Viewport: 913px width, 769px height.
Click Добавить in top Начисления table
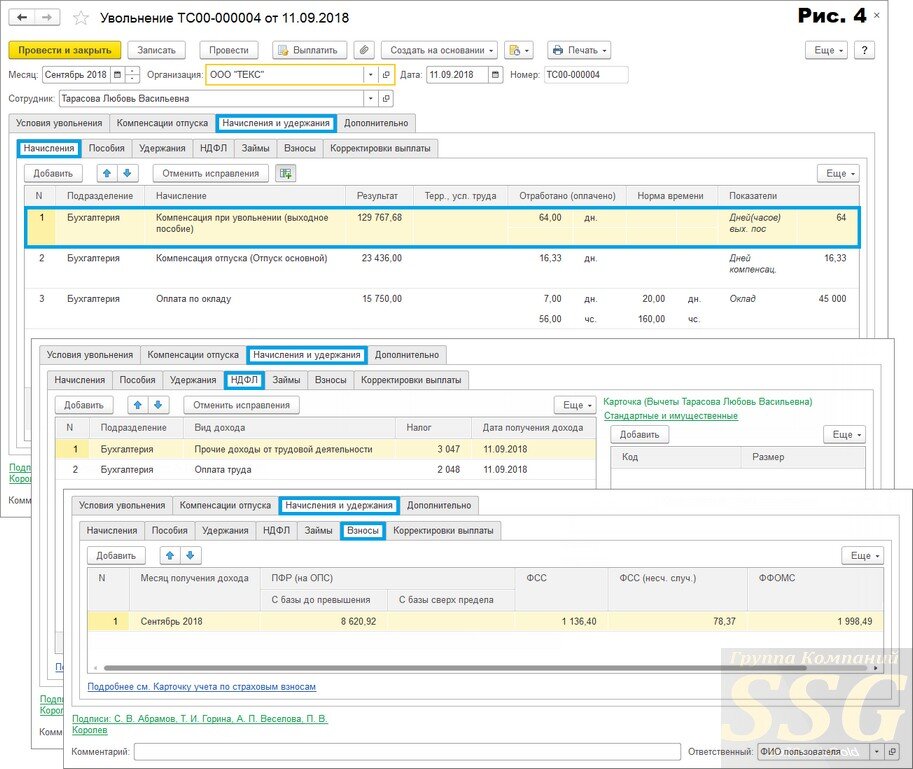pyautogui.click(x=53, y=173)
